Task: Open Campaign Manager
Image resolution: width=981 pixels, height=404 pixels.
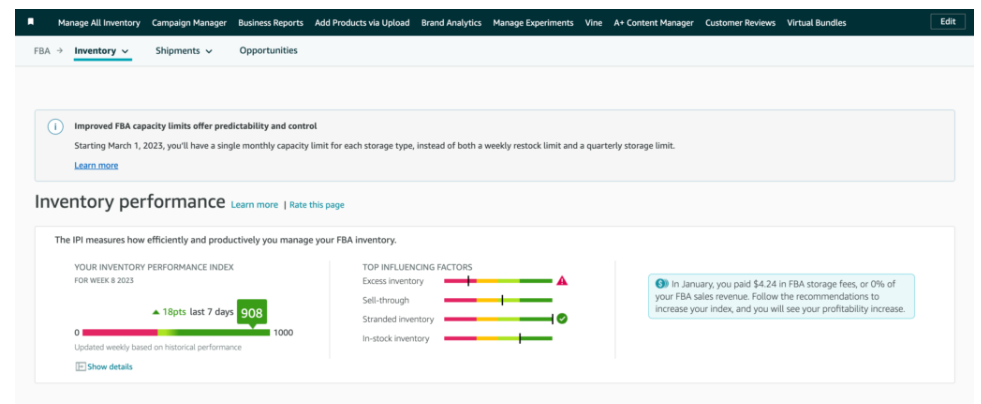Action: 189,23
